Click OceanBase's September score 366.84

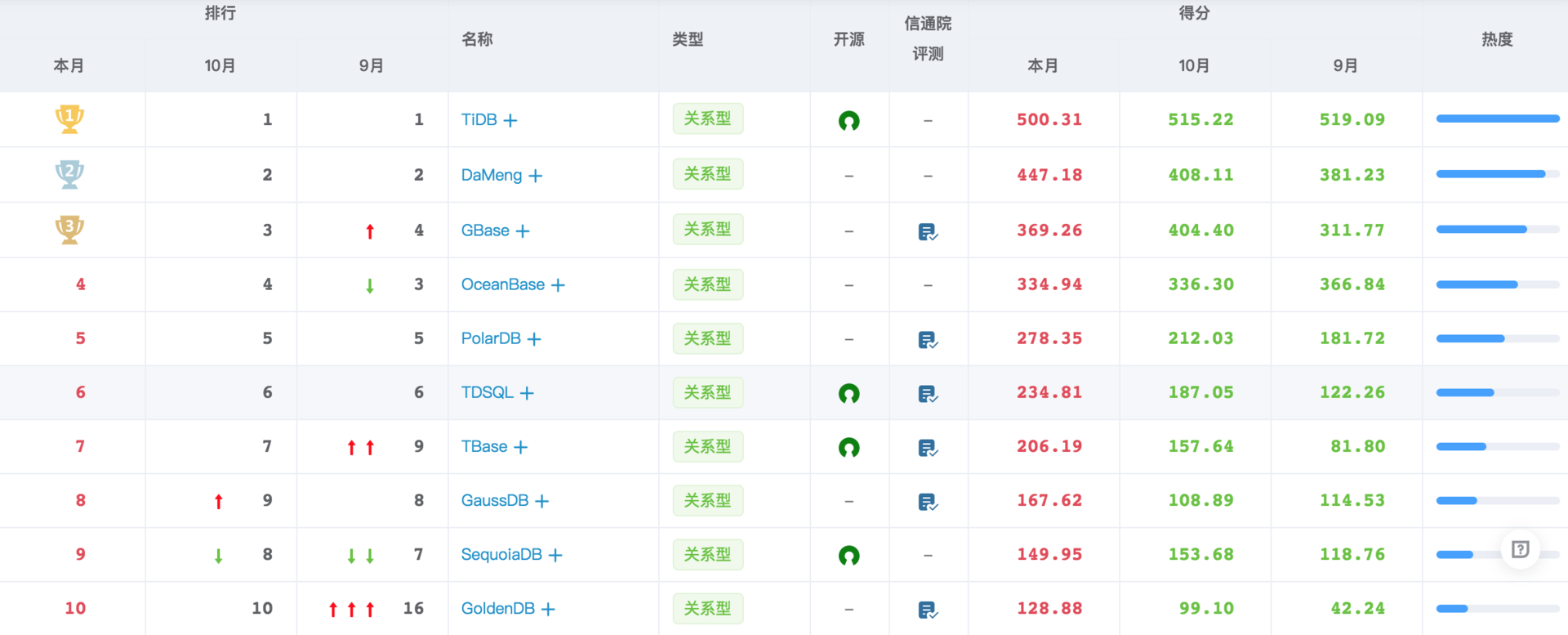click(x=1352, y=284)
